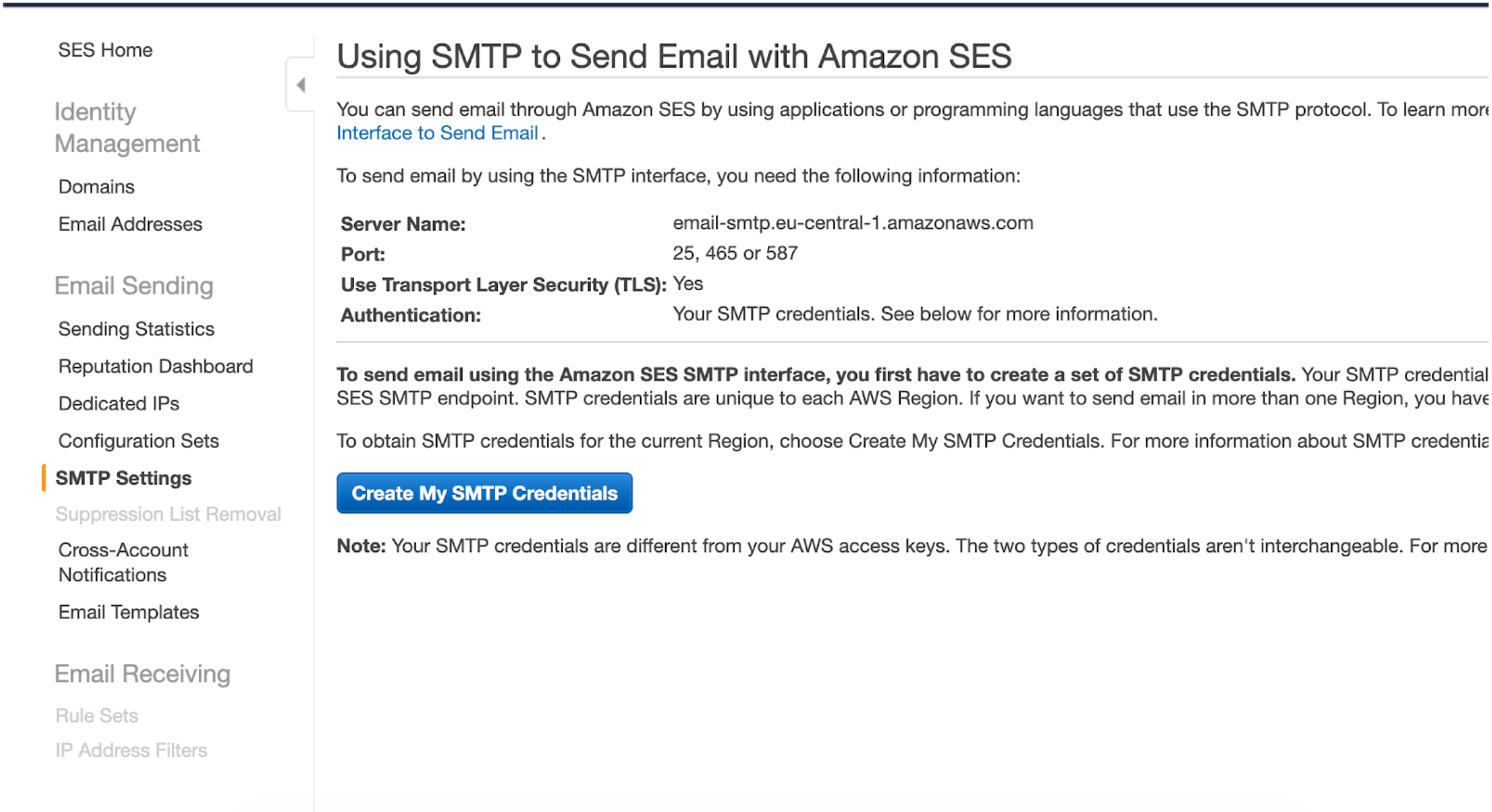Open Suppression List Removal
Screen dimensions: 1492x812
[168, 514]
